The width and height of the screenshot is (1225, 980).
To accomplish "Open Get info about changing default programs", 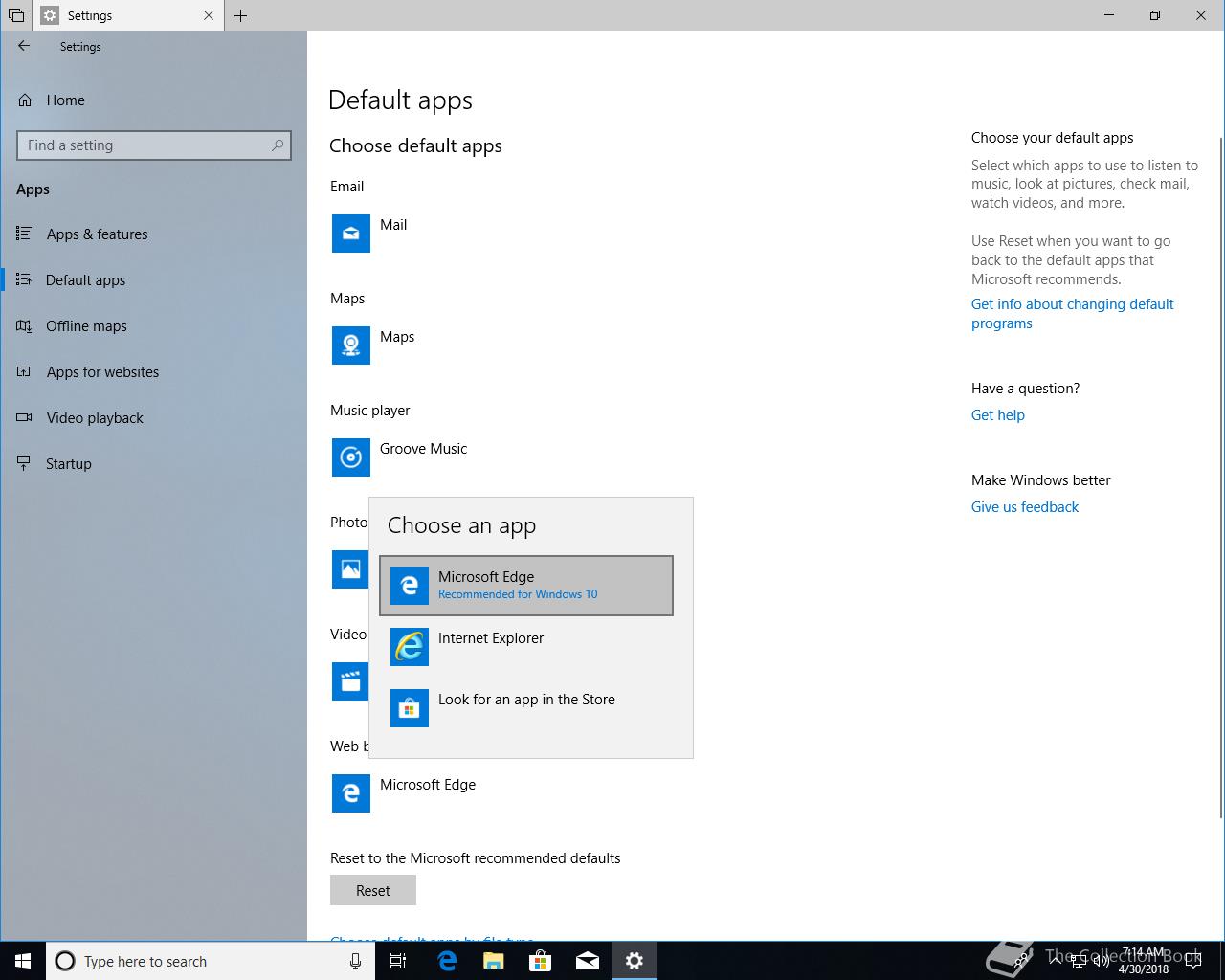I will point(1072,314).
